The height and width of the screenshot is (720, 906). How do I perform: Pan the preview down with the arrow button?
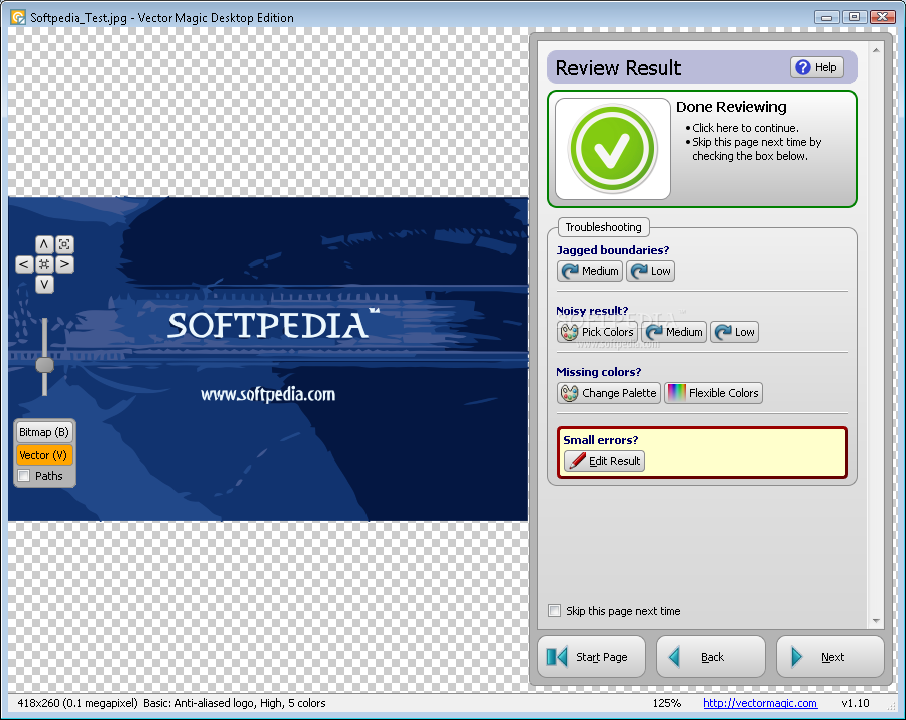44,284
